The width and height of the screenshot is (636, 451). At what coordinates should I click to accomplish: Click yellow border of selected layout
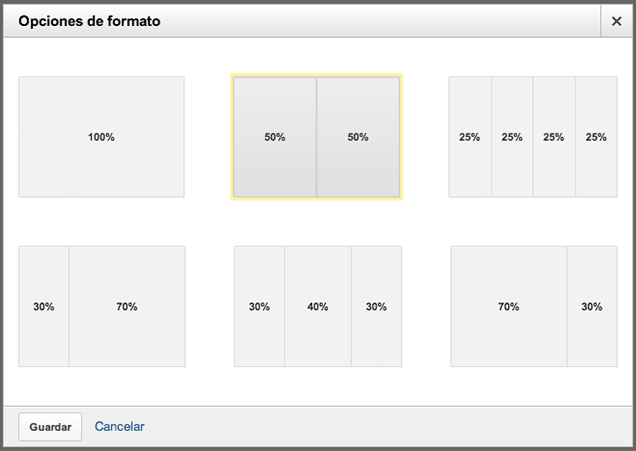coord(316,75)
